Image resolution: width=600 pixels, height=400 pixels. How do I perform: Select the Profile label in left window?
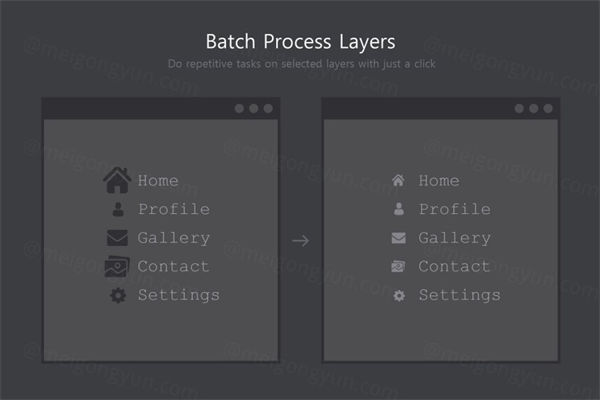coord(173,209)
